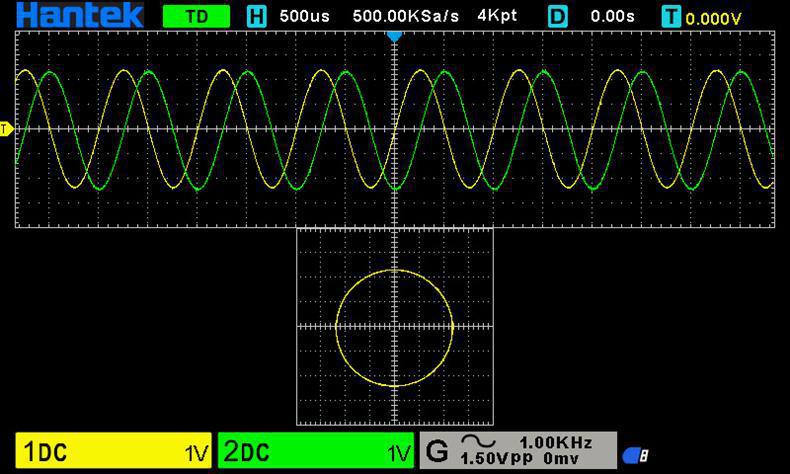
Task: Select the horizontal timebase H icon
Action: click(x=257, y=16)
